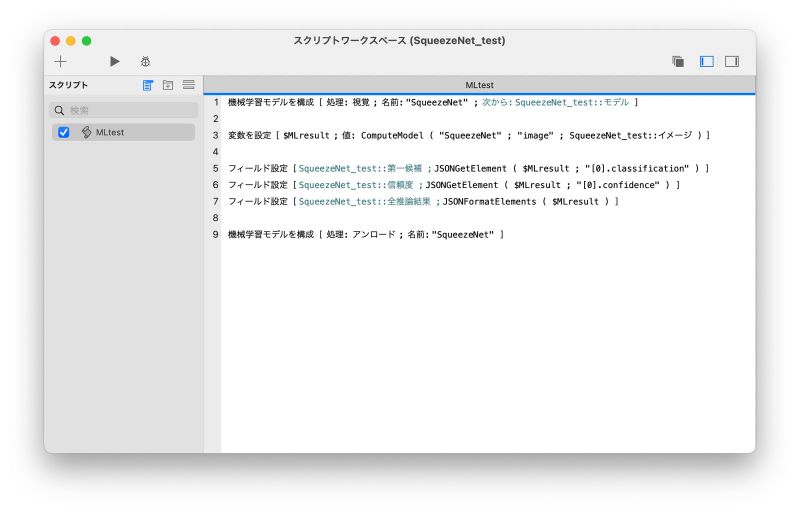Click the empty line 8 row

click(488, 218)
